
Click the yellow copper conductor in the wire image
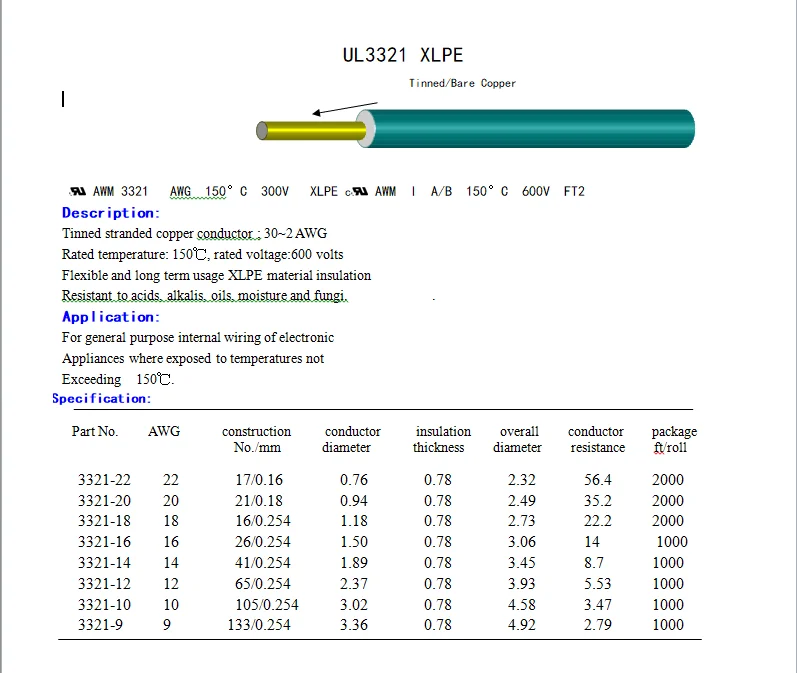point(310,131)
